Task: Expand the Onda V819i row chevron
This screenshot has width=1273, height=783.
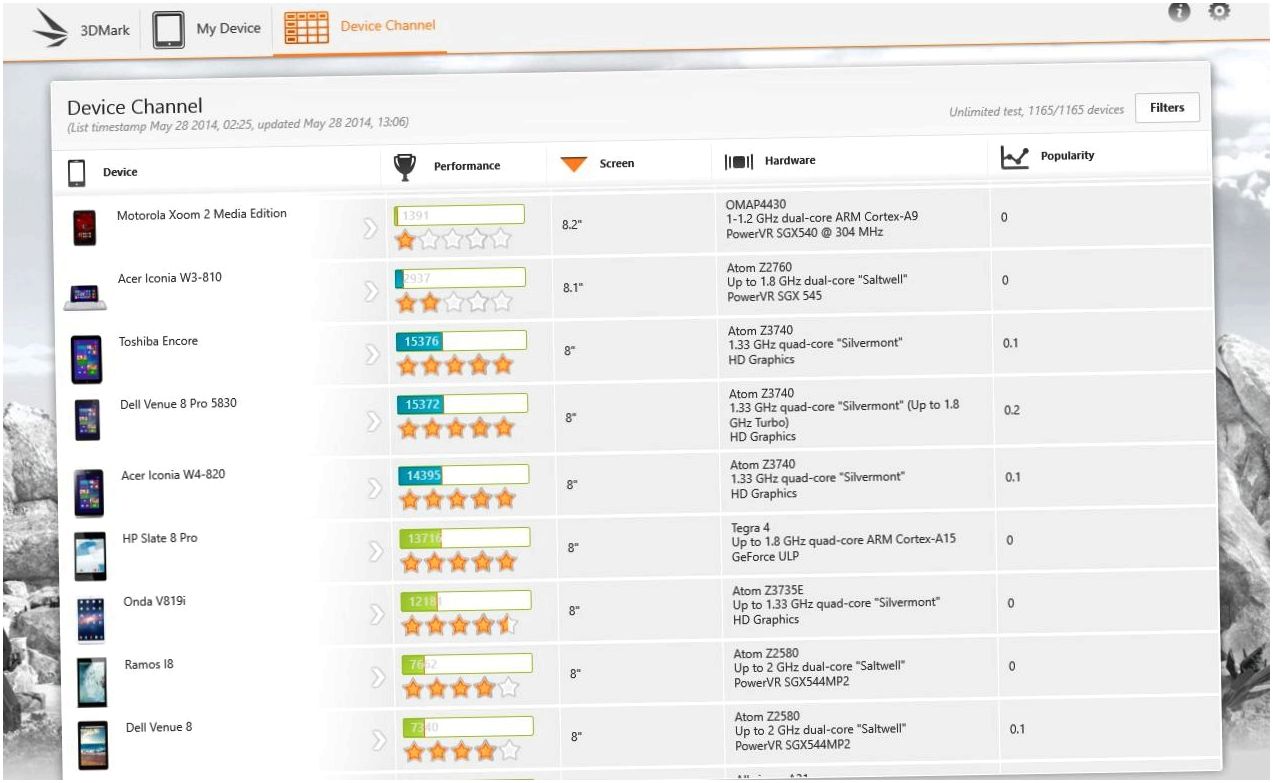Action: (378, 615)
